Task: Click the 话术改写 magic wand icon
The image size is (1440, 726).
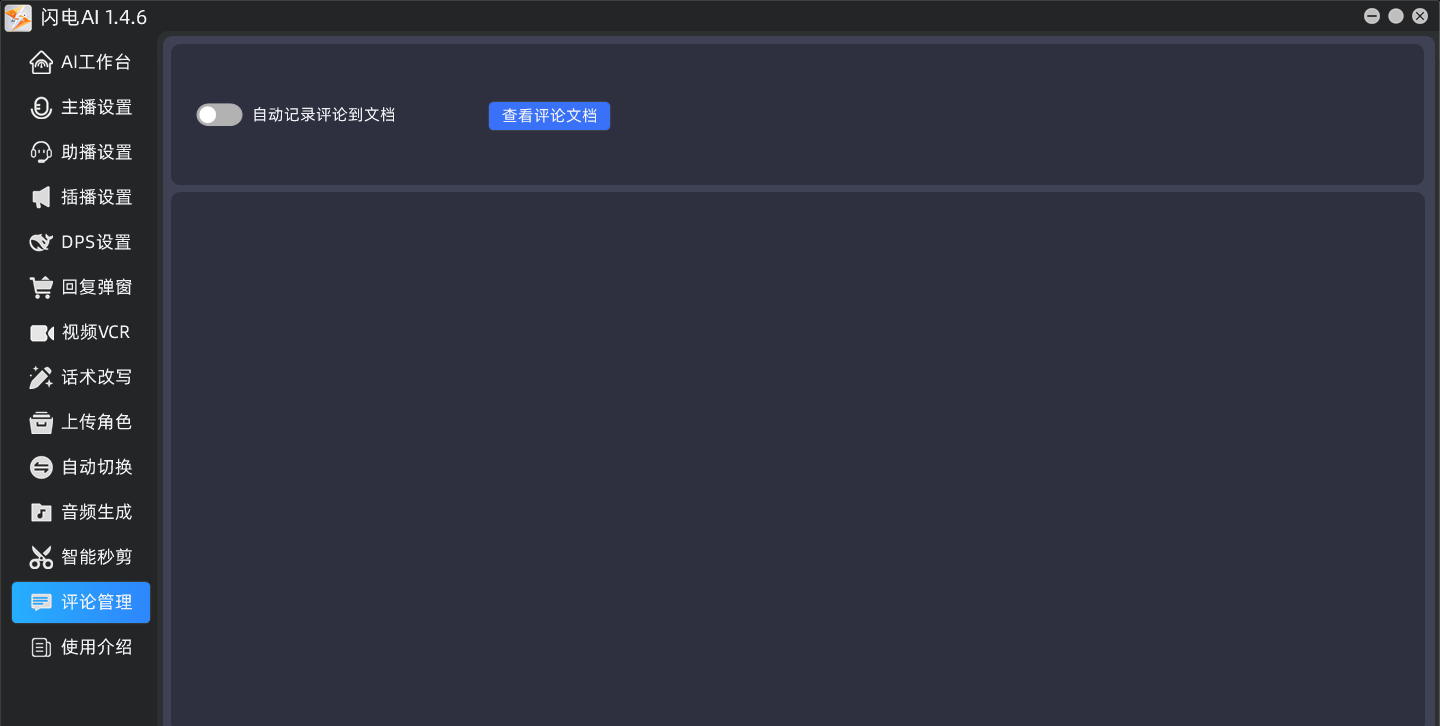Action: [x=41, y=378]
